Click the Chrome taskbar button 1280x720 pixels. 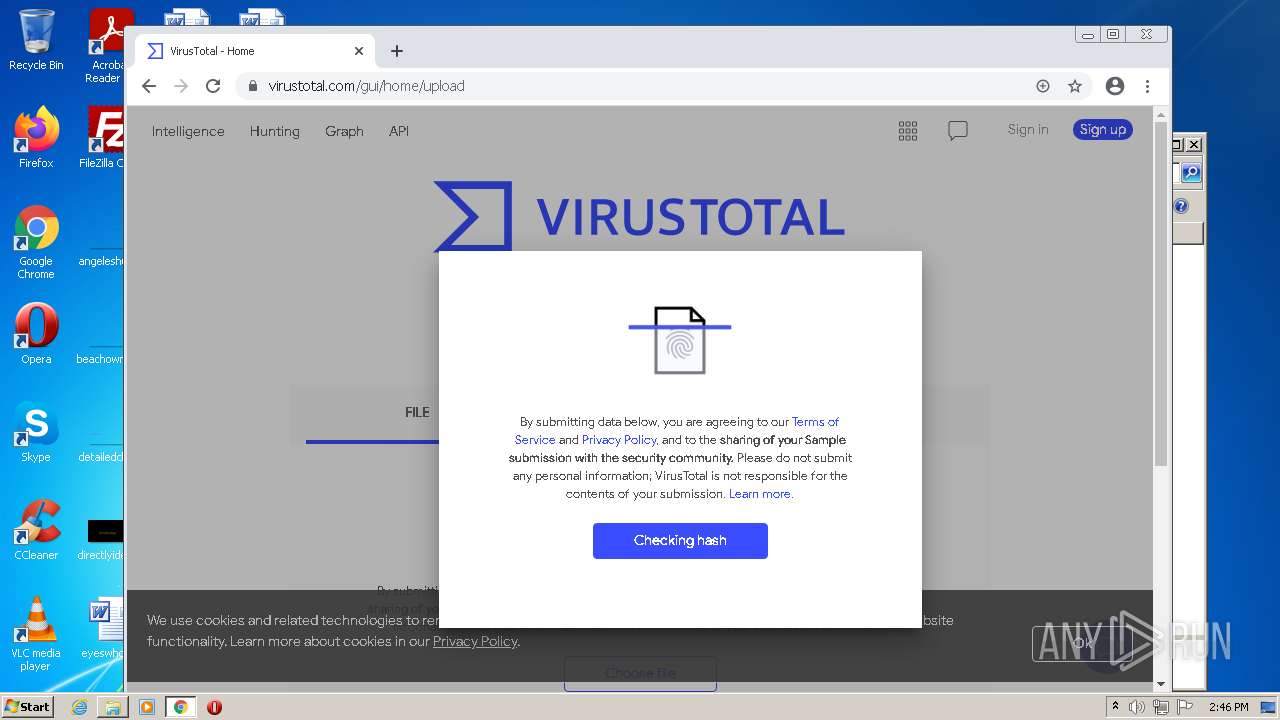click(x=181, y=707)
